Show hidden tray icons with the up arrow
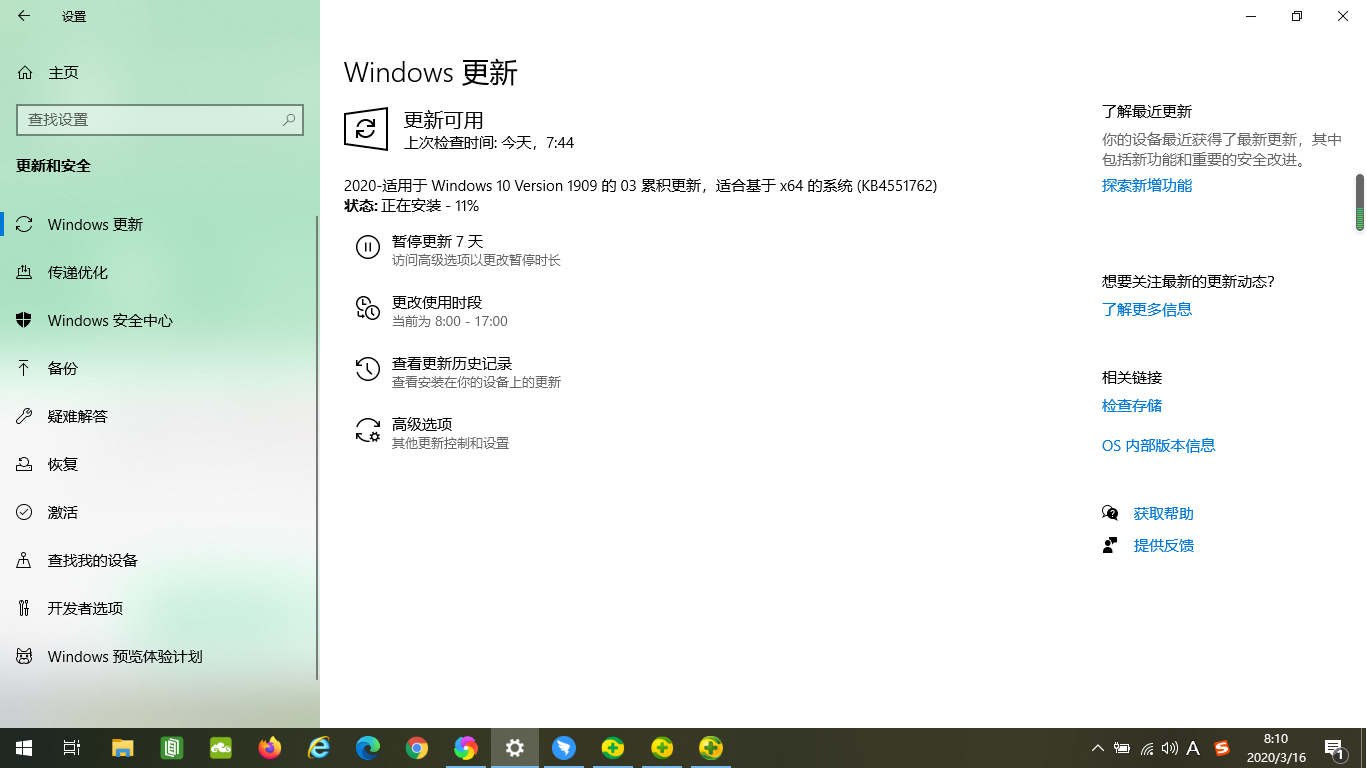The image size is (1366, 768). coord(1098,748)
